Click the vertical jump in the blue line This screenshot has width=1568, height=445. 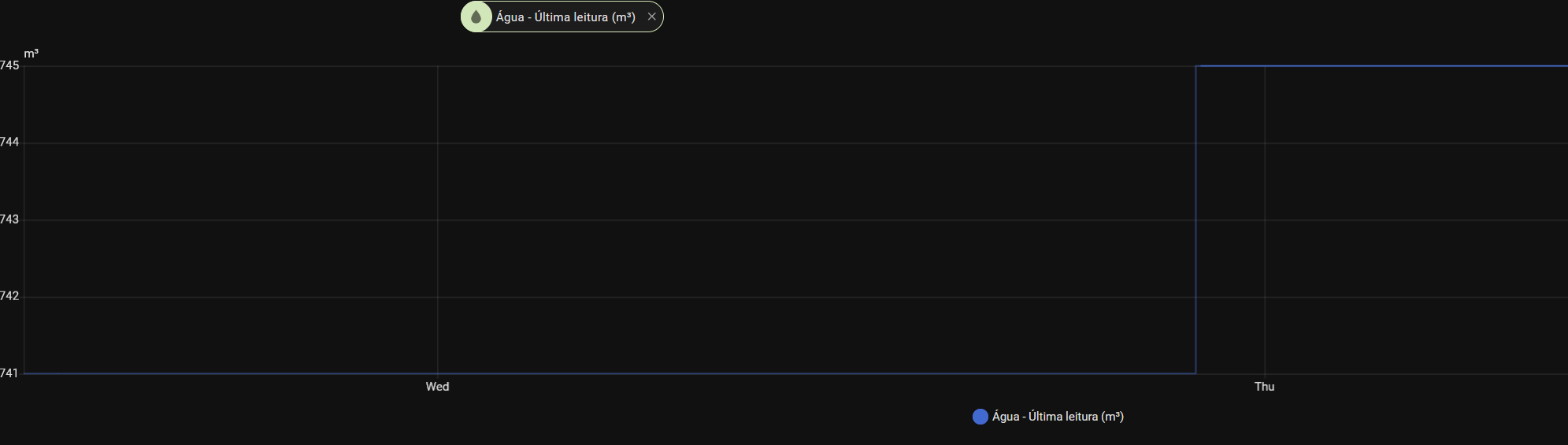pyautogui.click(x=1195, y=221)
